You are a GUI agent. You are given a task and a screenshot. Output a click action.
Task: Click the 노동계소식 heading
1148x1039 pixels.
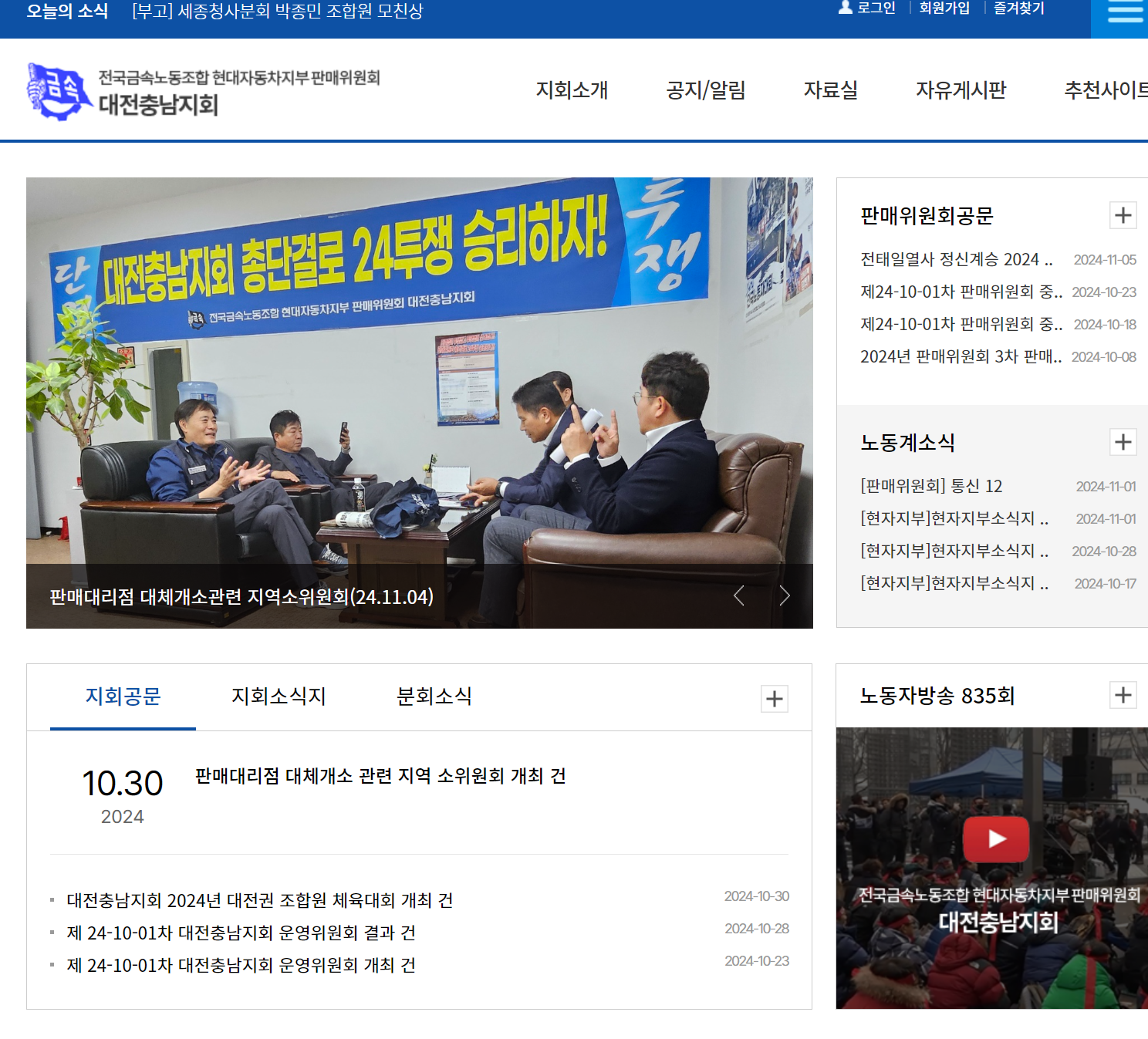pyautogui.click(x=907, y=443)
